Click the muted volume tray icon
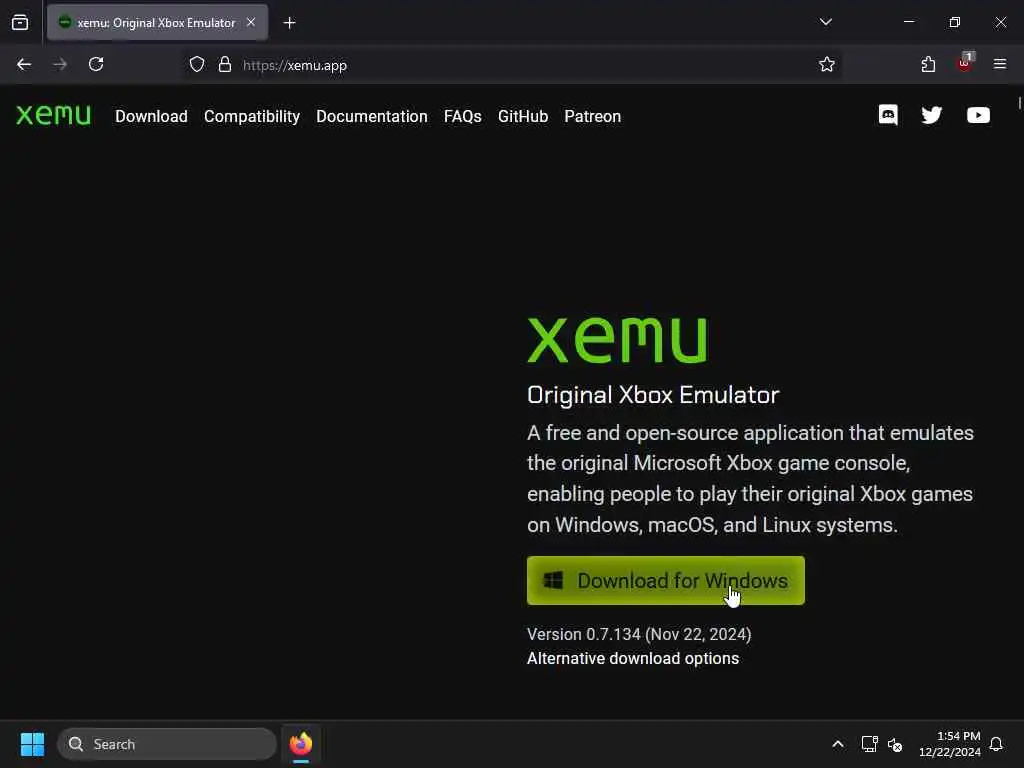This screenshot has height=768, width=1024. (895, 744)
